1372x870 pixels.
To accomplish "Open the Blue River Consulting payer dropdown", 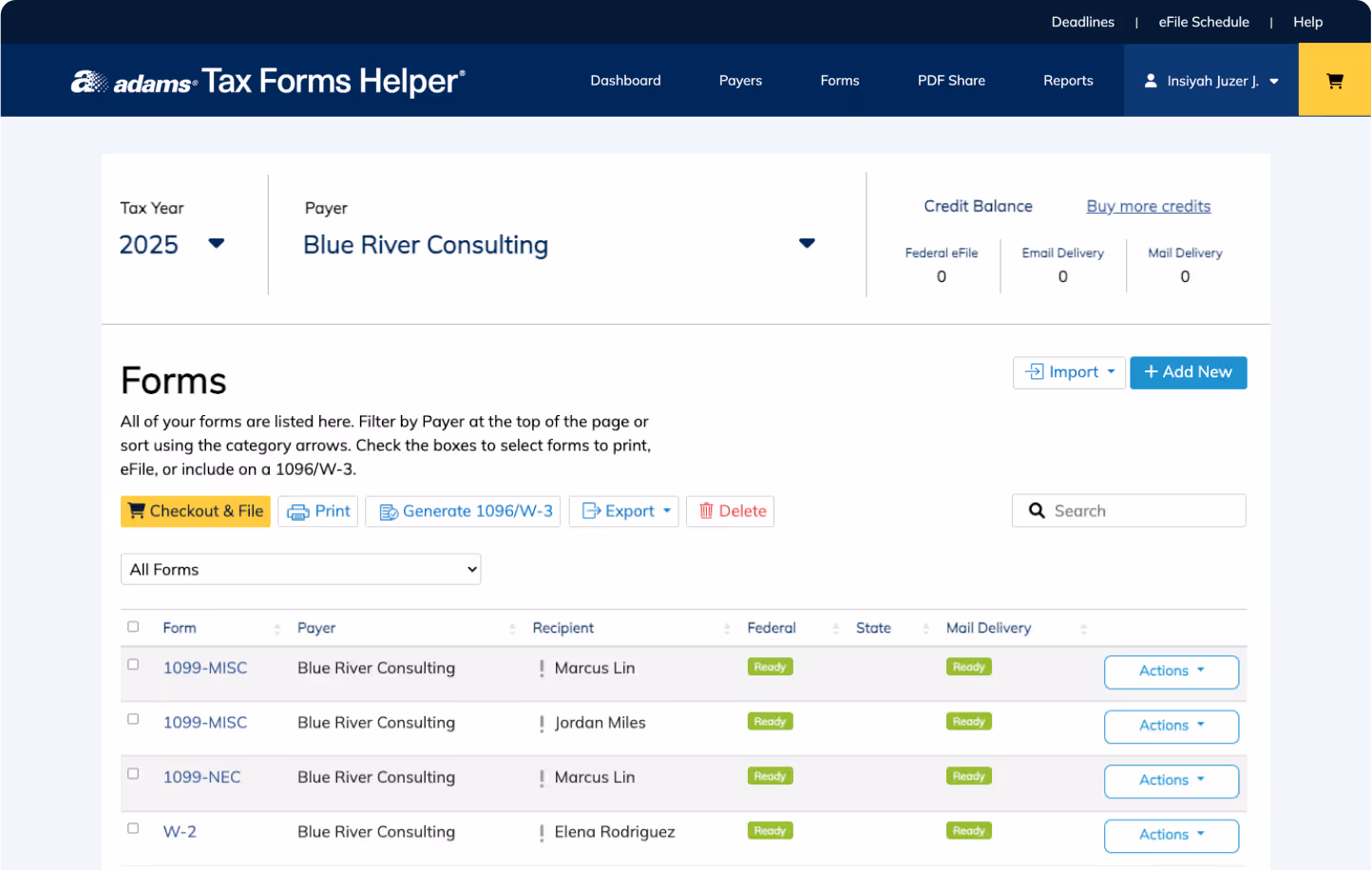I will 807,243.
